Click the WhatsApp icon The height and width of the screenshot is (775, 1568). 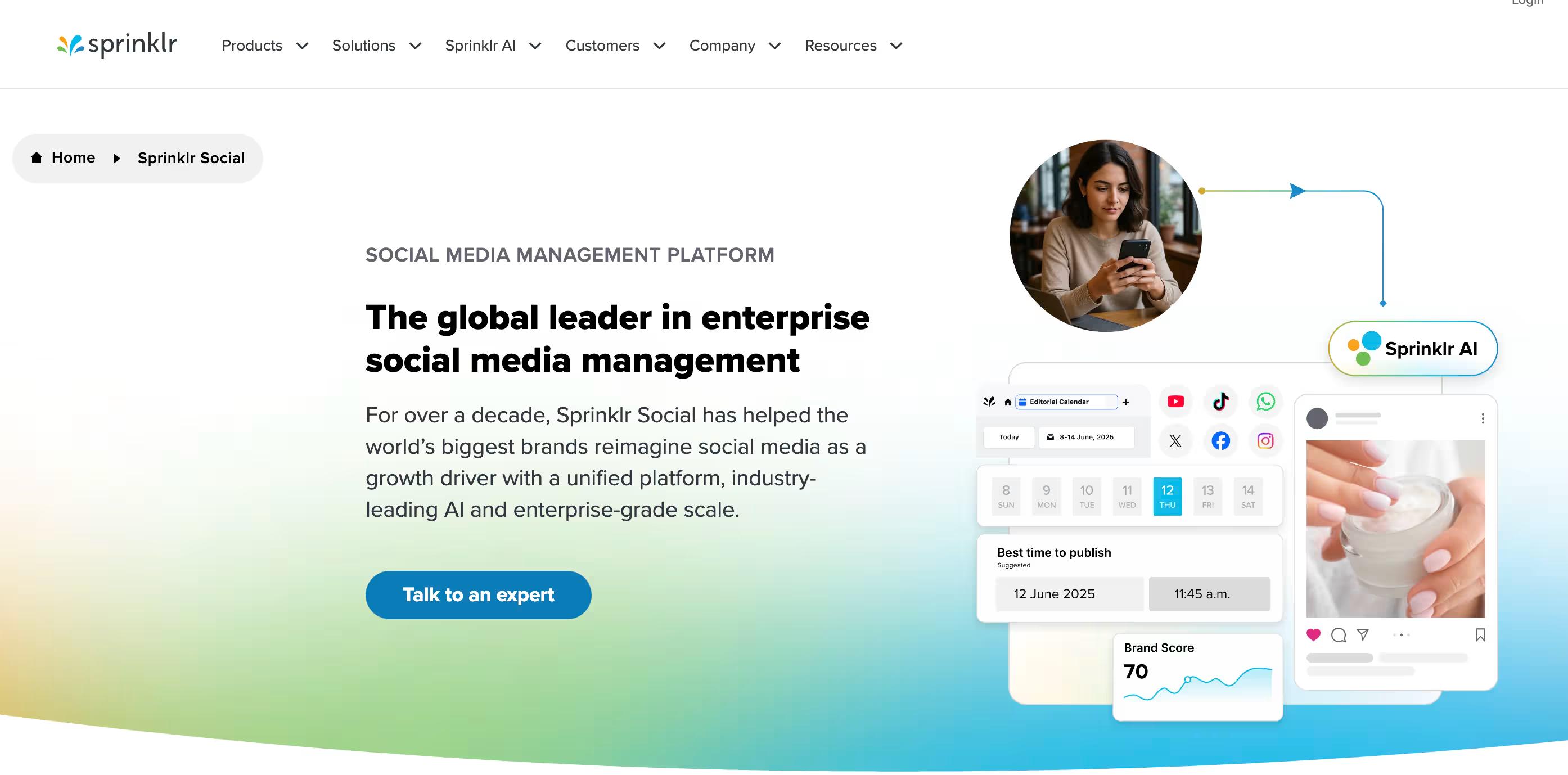coord(1265,401)
